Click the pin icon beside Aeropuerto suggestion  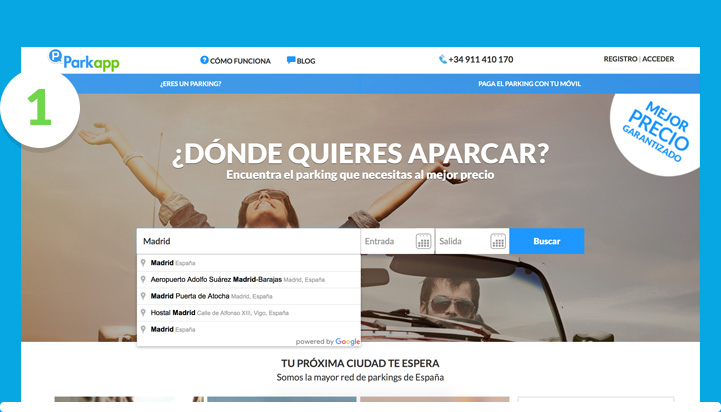(x=144, y=280)
